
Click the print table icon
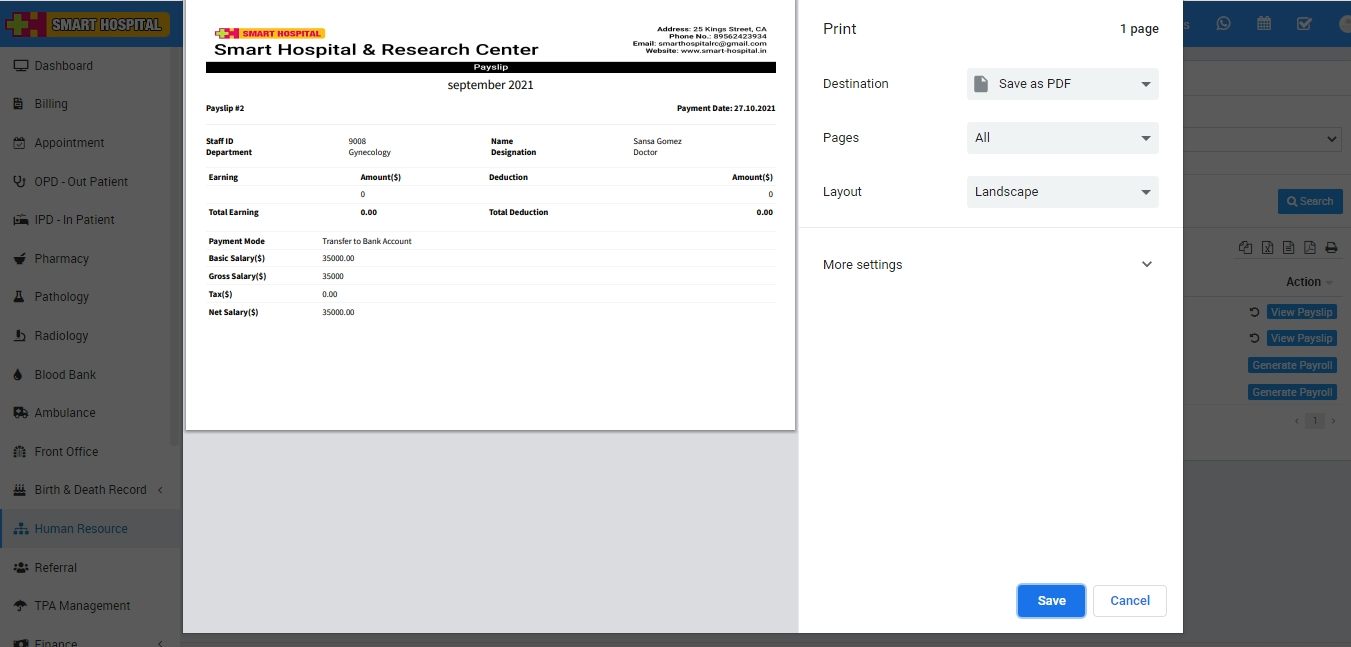1331,248
